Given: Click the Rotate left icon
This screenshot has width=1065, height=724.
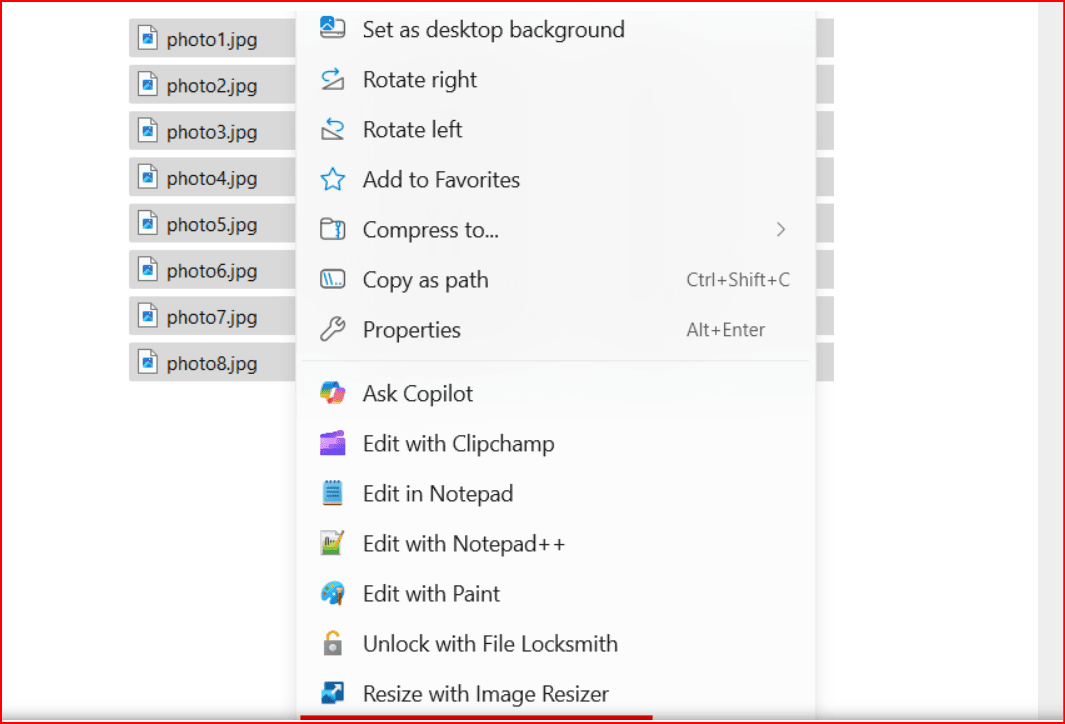Looking at the screenshot, I should 332,130.
